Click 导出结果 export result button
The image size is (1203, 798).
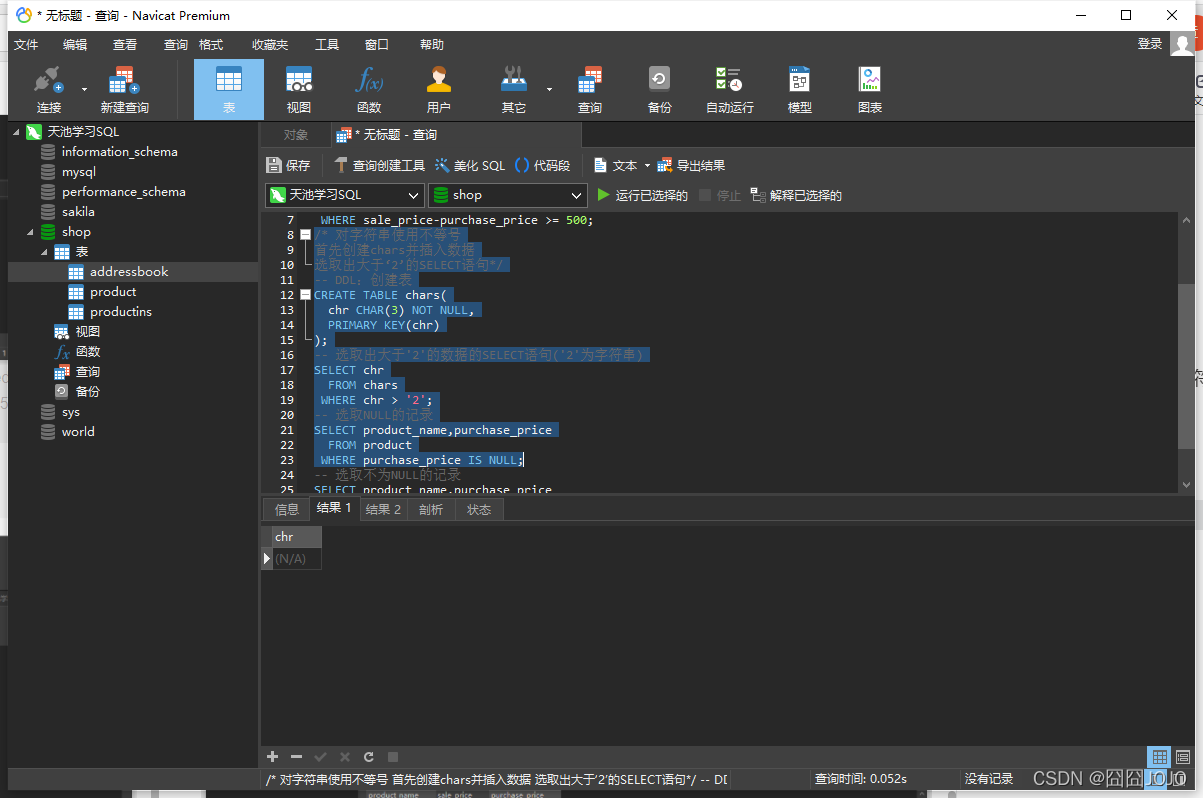point(691,165)
